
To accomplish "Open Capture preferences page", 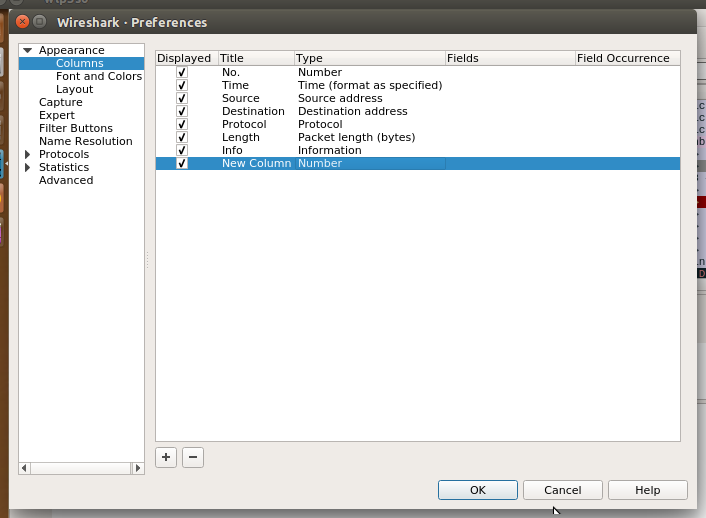I will pyautogui.click(x=61, y=102).
